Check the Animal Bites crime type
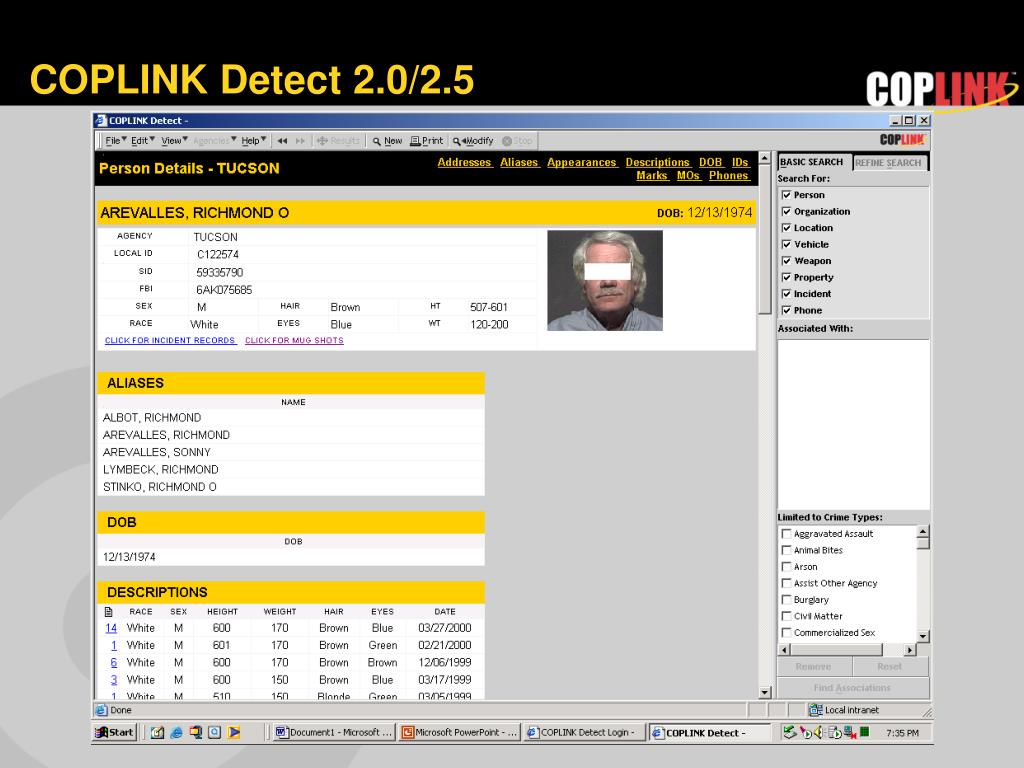 pos(786,550)
